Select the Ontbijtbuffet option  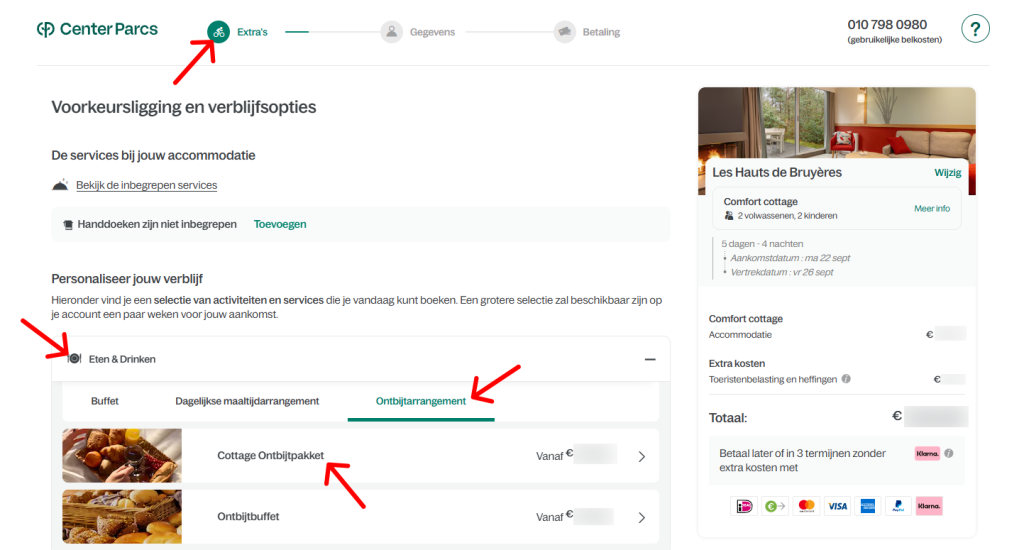360,517
